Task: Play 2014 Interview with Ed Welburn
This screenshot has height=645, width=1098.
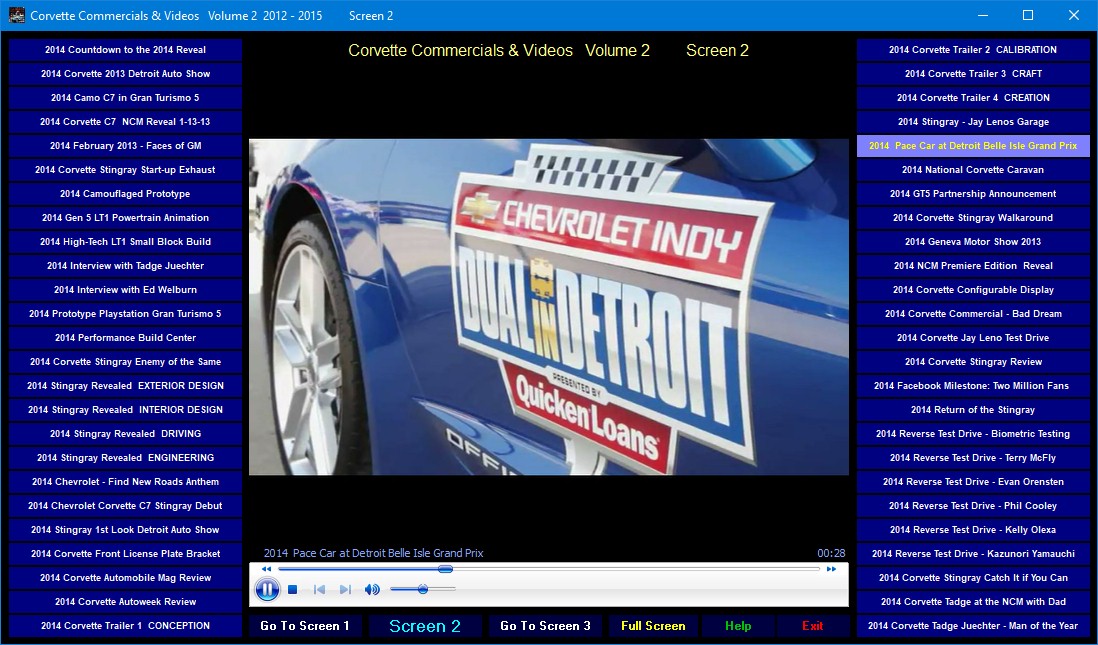Action: [125, 290]
